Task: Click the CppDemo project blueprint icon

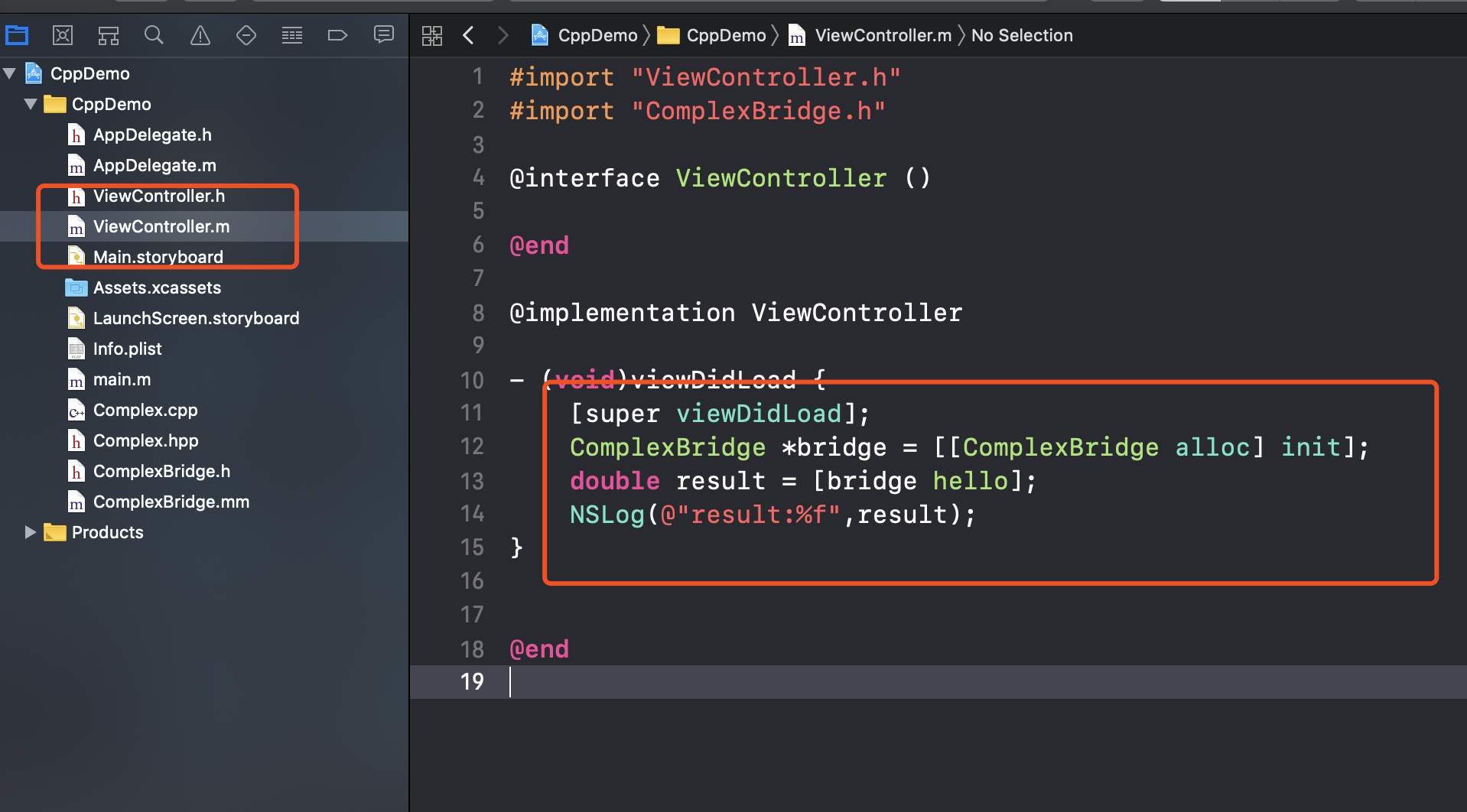Action: pos(34,73)
